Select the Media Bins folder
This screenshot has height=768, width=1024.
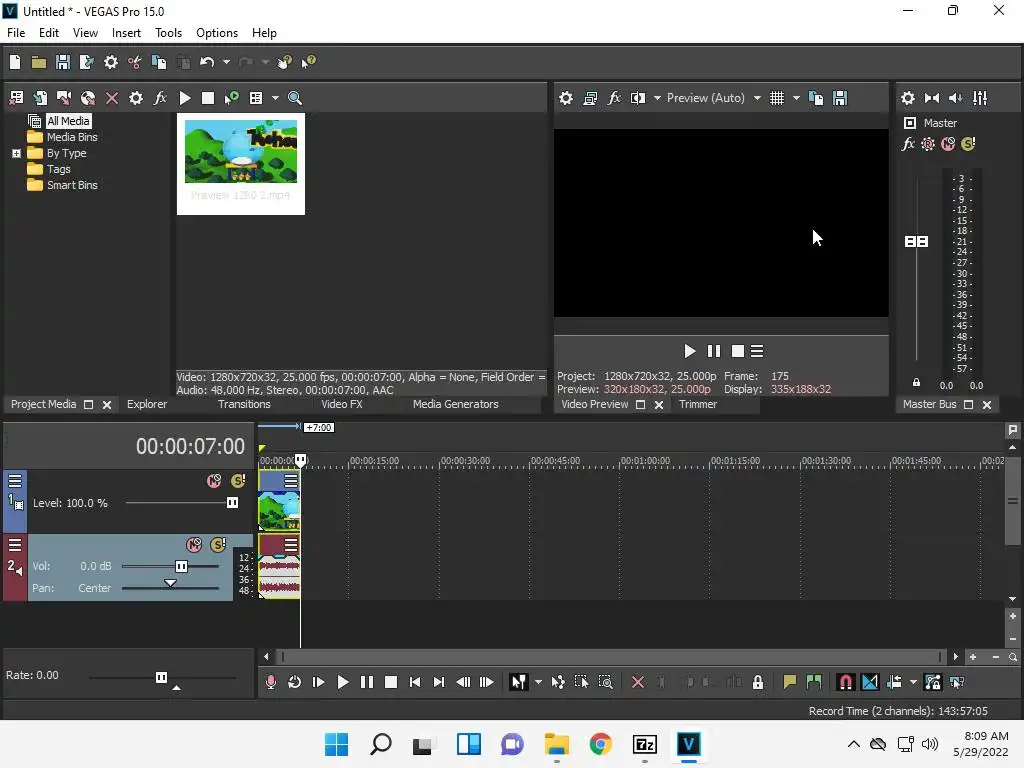pos(72,137)
